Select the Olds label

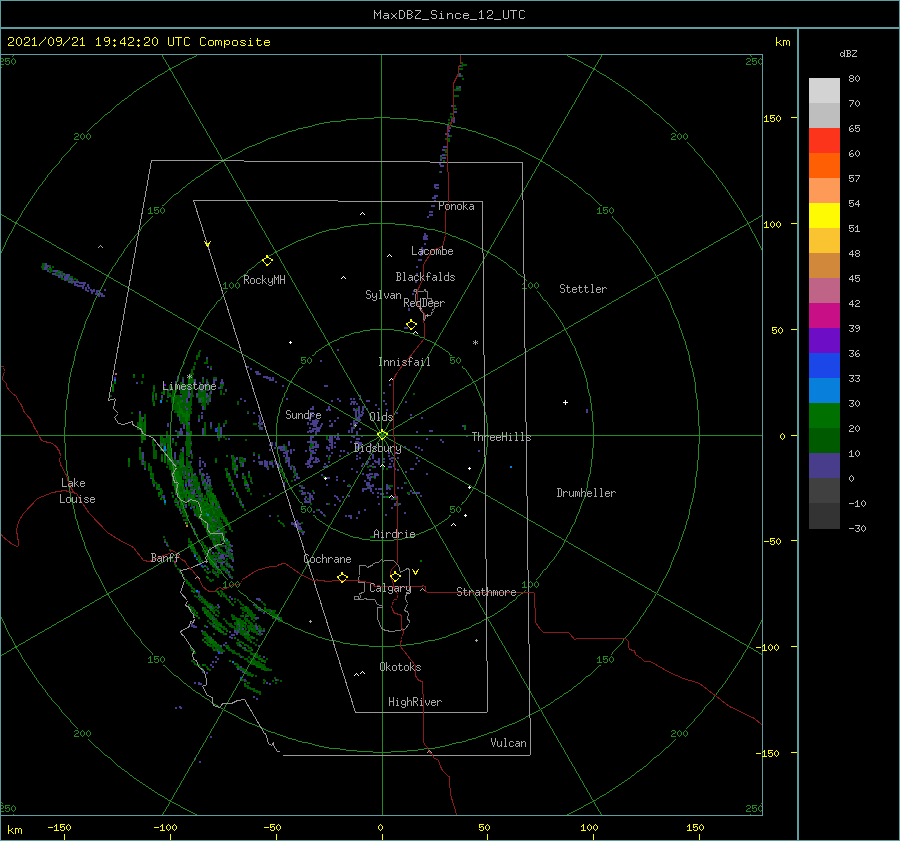(381, 417)
